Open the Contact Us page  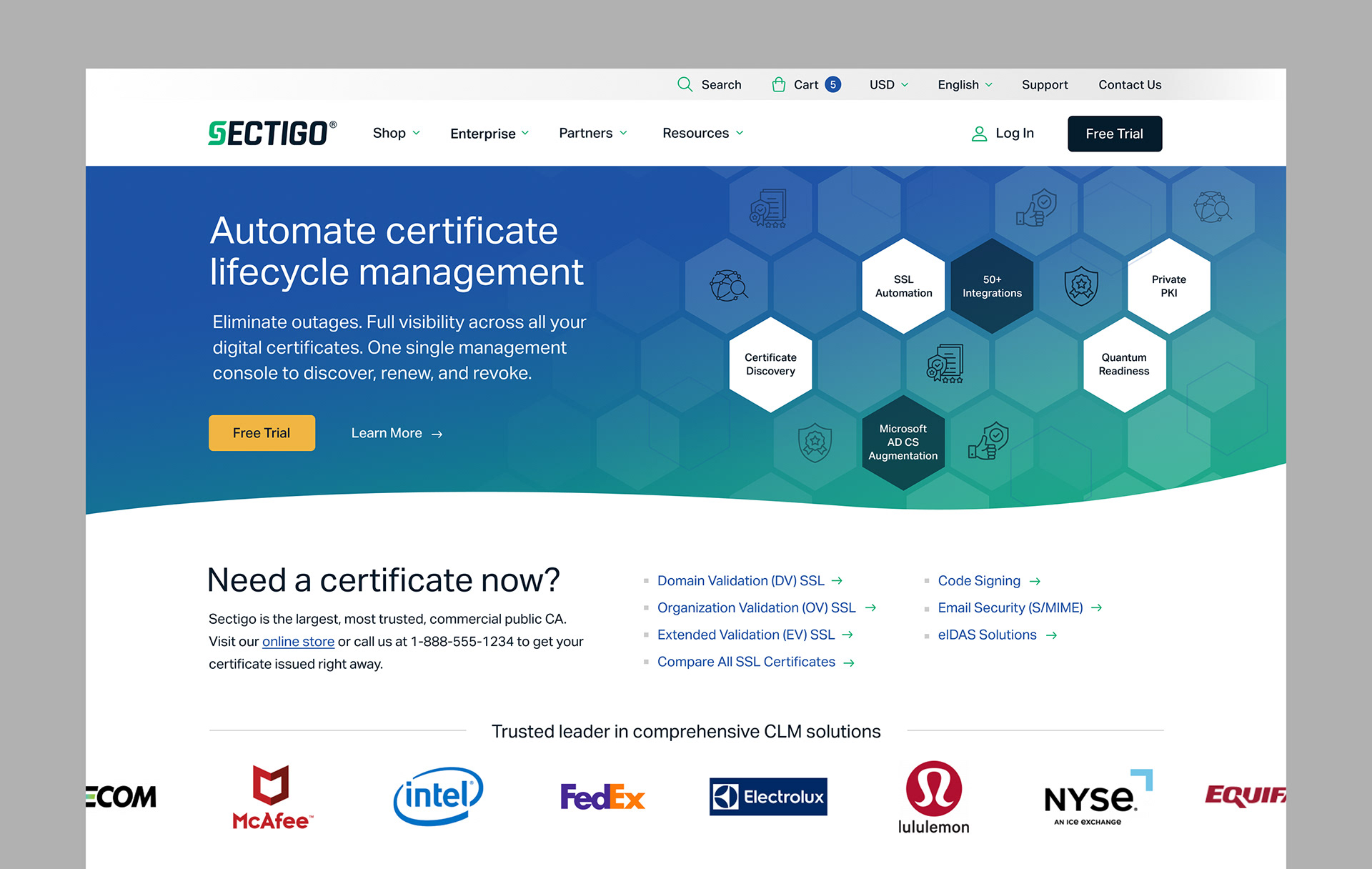(x=1130, y=84)
